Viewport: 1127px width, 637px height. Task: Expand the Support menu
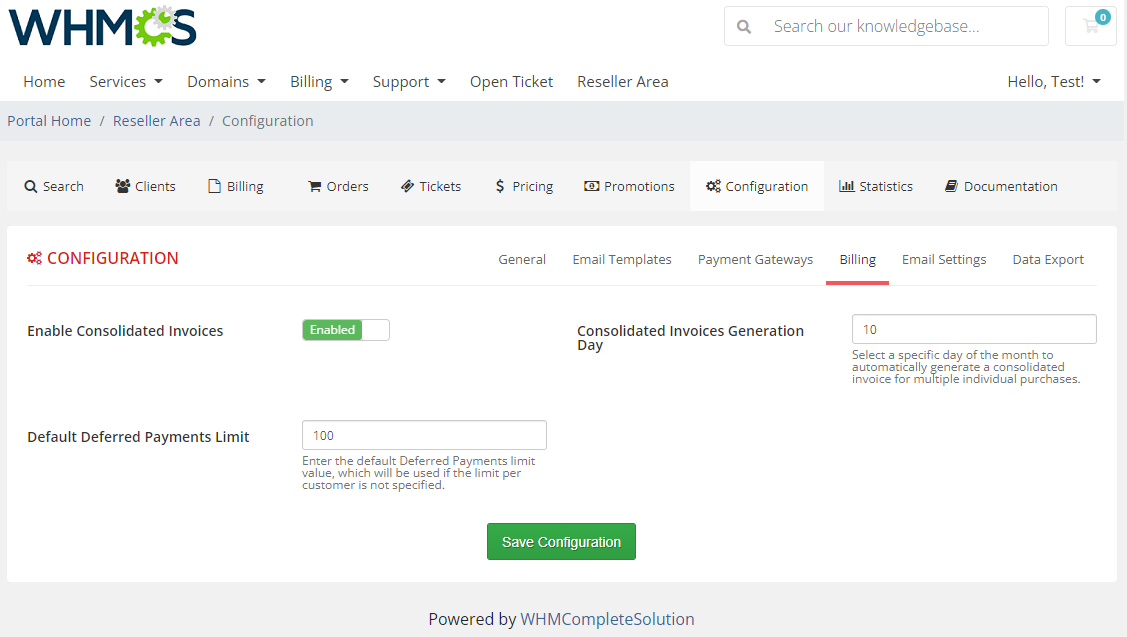pyautogui.click(x=409, y=81)
